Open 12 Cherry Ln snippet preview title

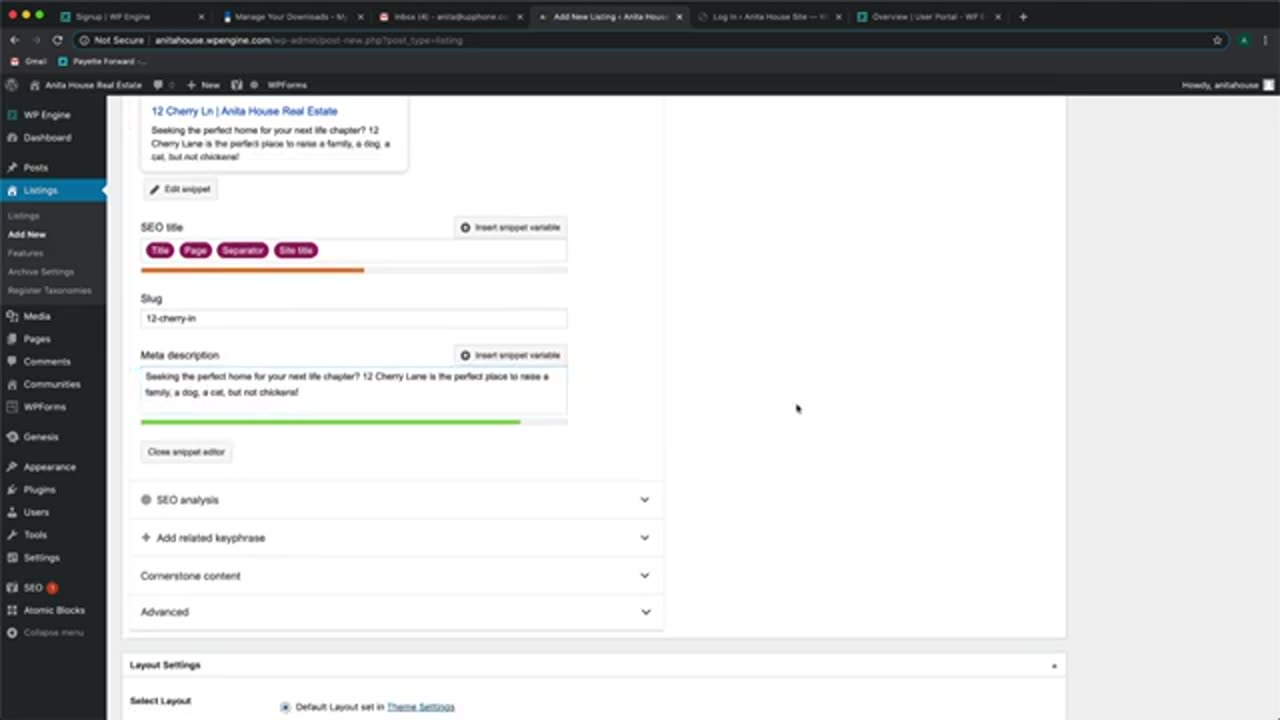pos(244,111)
